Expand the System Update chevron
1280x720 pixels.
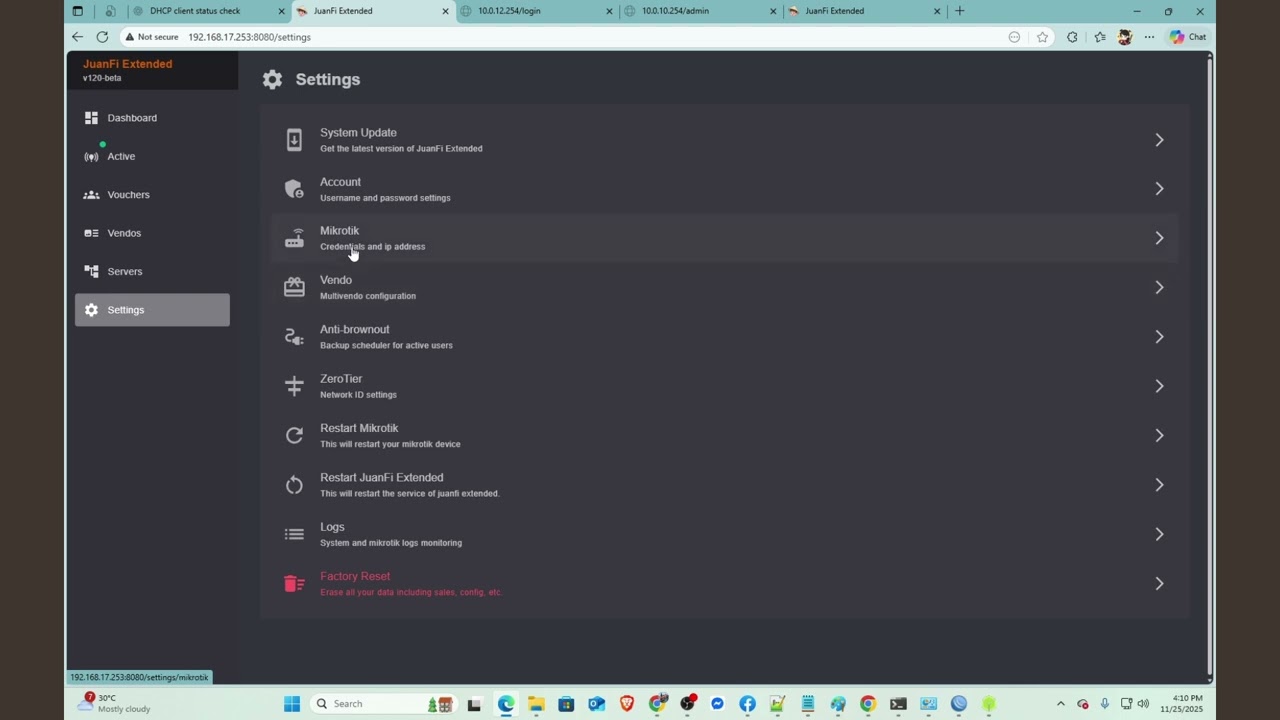(x=1159, y=140)
